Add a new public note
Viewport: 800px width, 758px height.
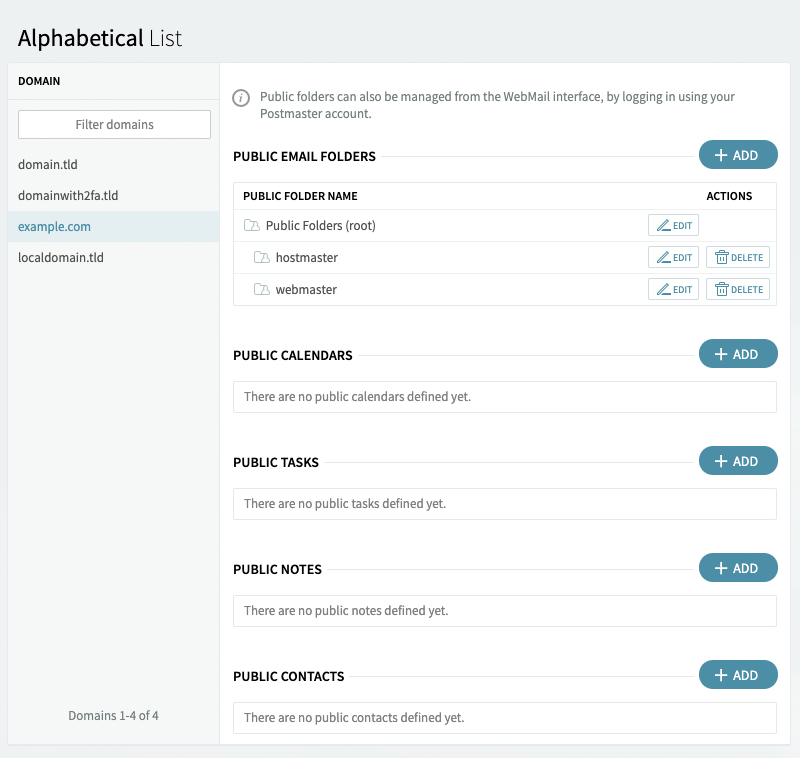[738, 567]
